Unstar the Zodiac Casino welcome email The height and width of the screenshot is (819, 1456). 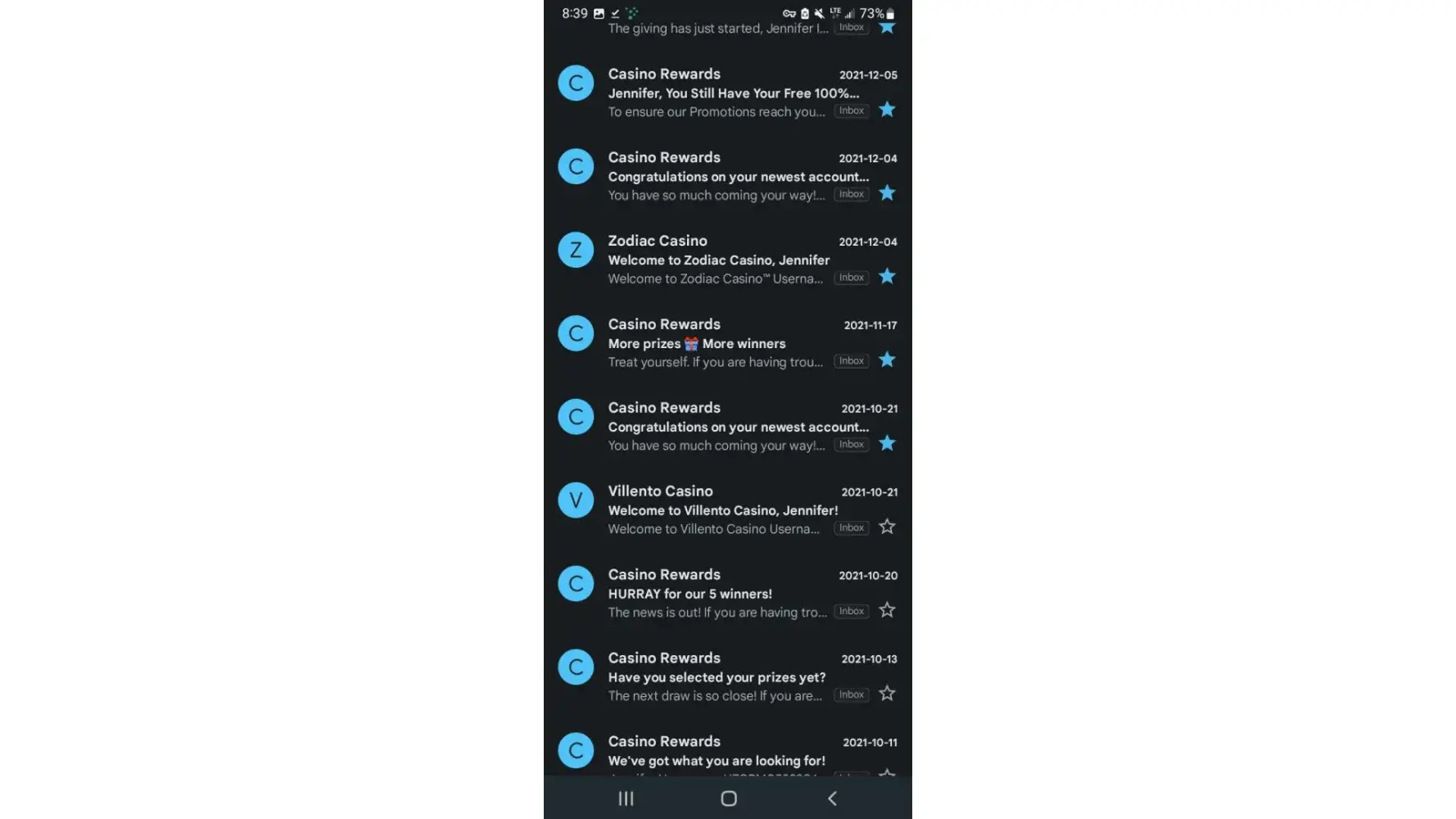pyautogui.click(x=887, y=277)
